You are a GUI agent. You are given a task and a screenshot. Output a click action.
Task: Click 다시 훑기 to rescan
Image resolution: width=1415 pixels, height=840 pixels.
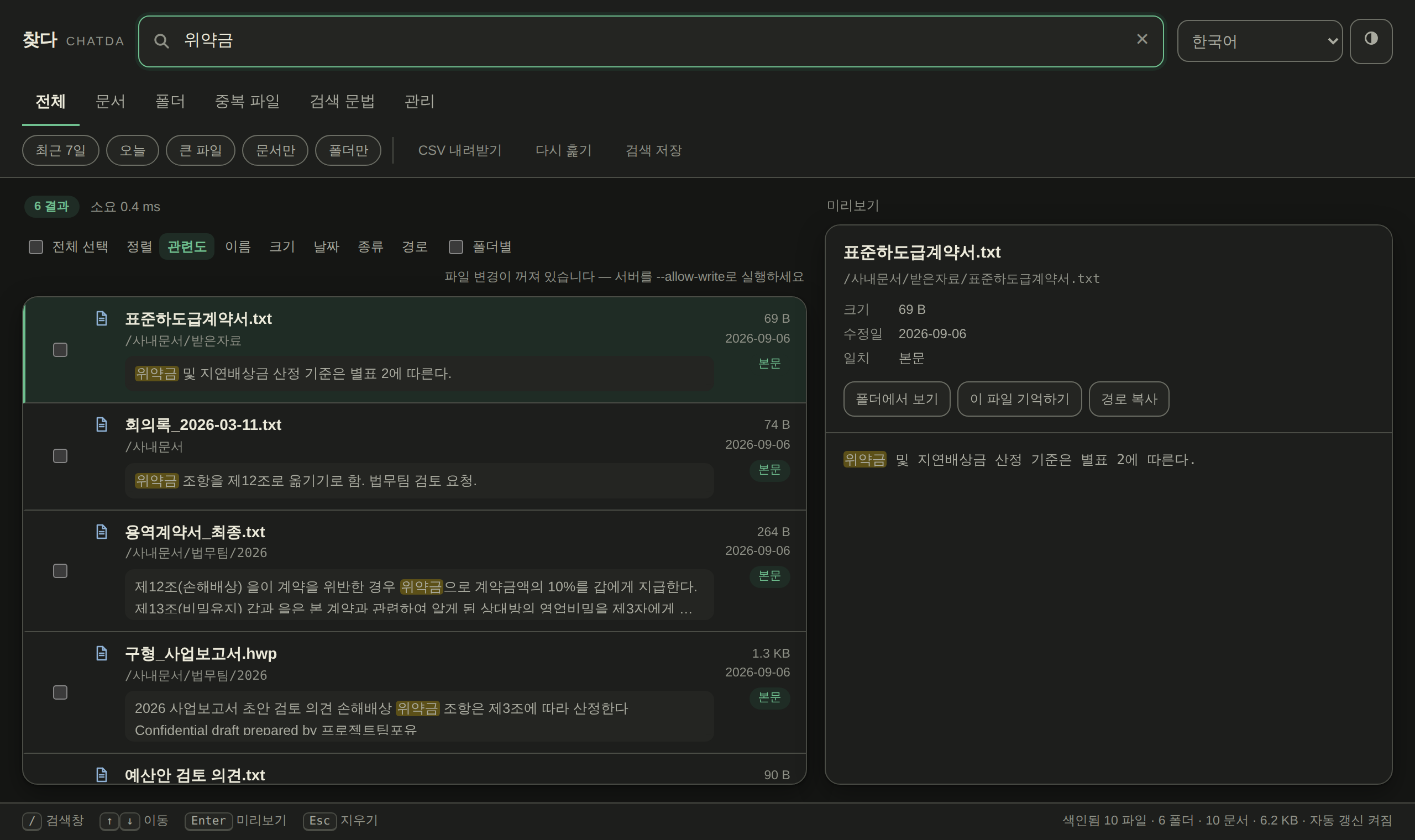tap(564, 150)
